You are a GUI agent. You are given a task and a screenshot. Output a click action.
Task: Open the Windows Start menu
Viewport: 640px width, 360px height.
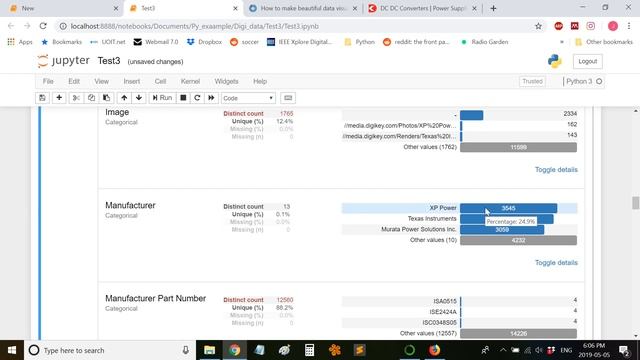point(12,350)
